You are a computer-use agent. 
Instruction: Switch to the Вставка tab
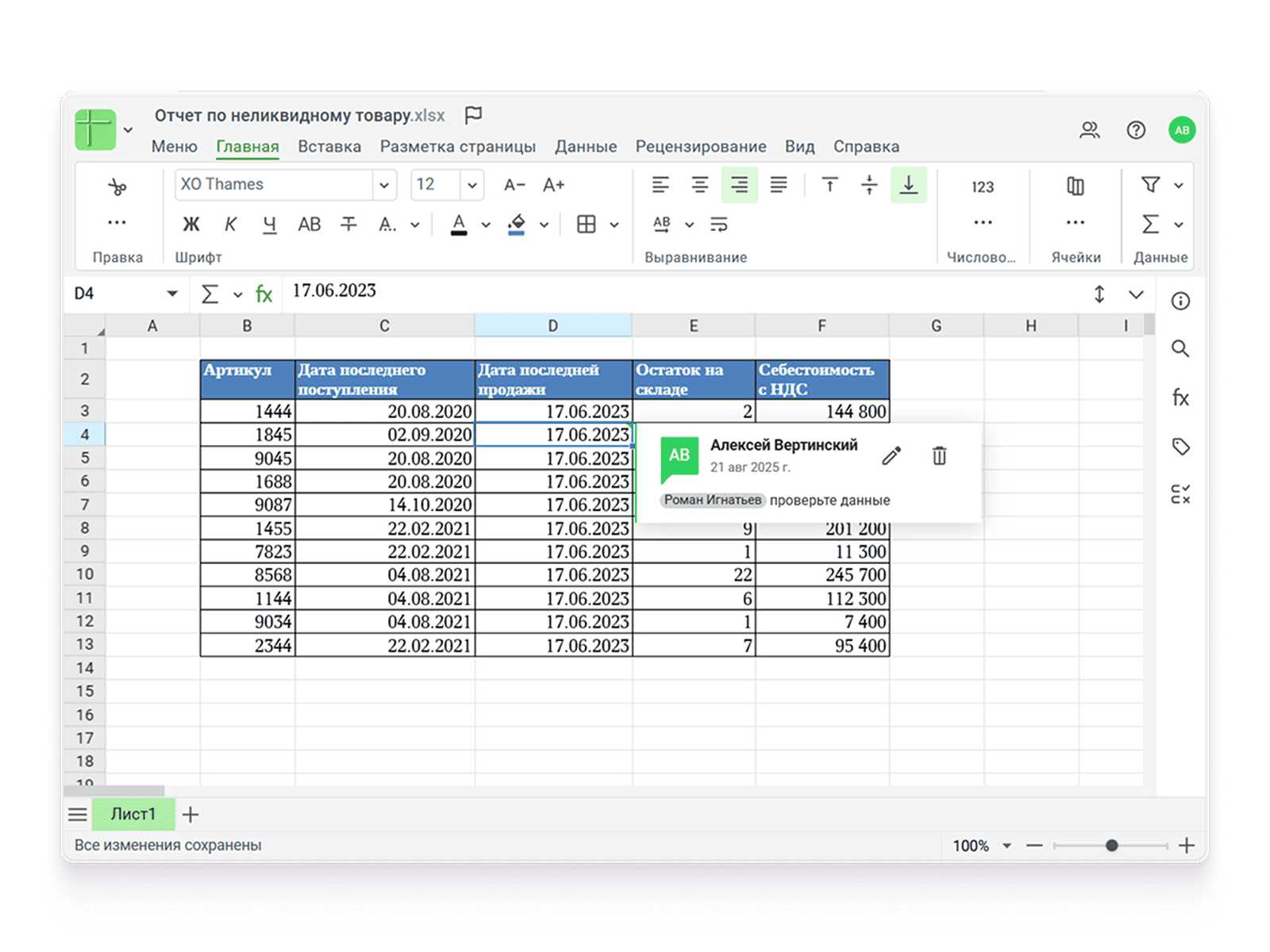(329, 147)
